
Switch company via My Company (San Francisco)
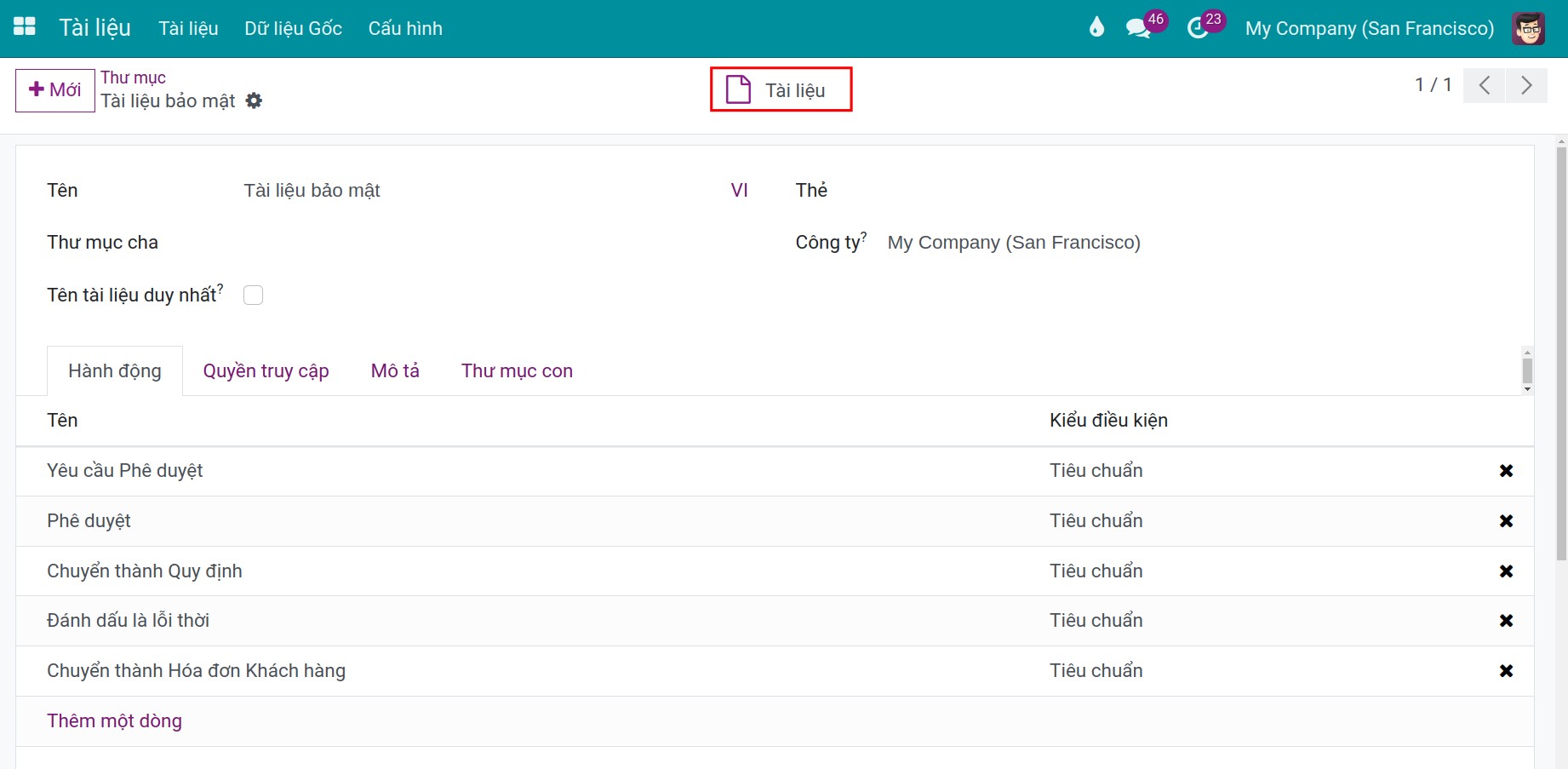click(1369, 28)
